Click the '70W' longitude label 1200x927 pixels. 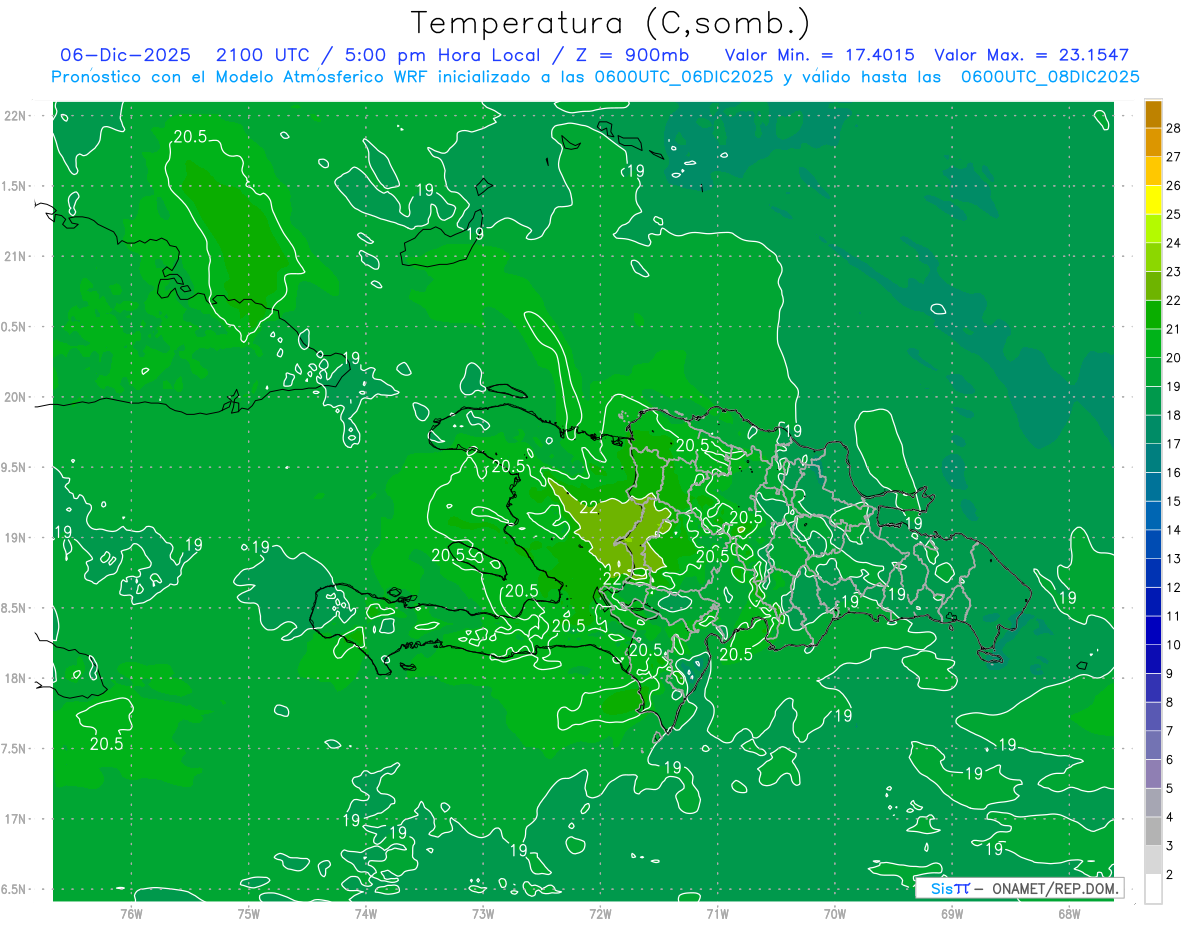pyautogui.click(x=835, y=913)
